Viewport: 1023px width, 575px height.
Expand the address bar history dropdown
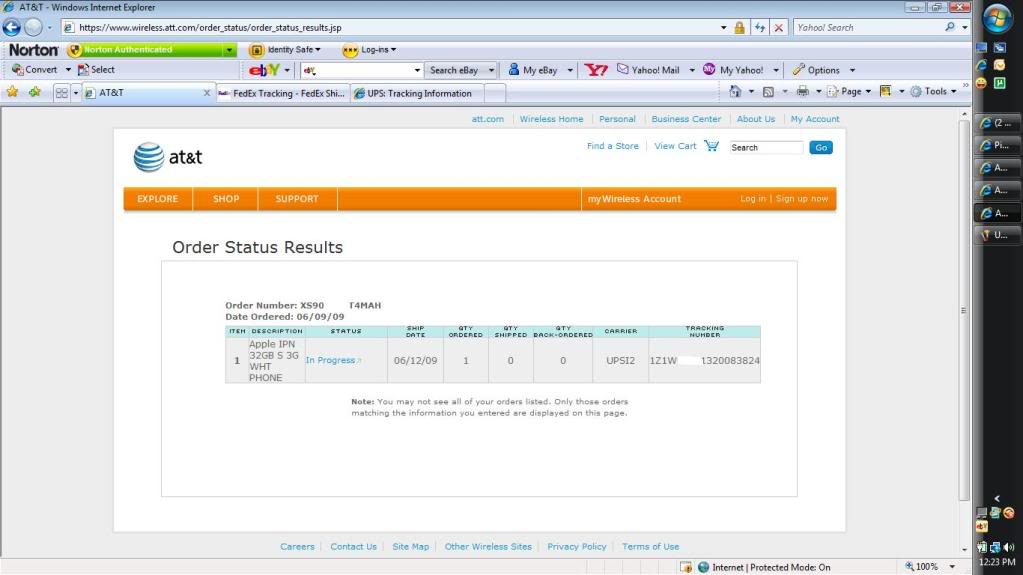pos(723,27)
